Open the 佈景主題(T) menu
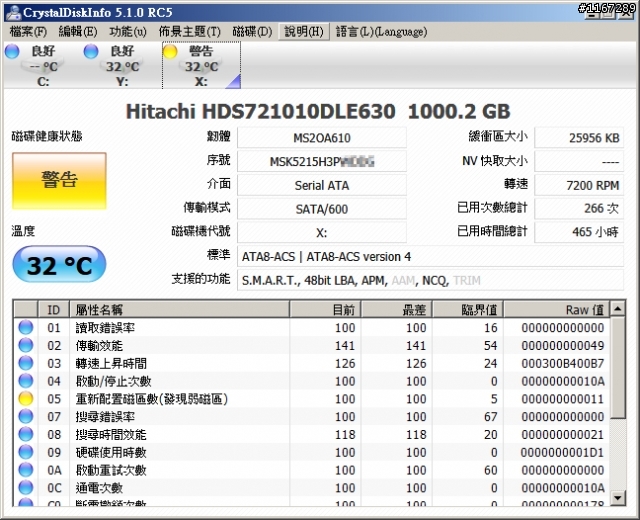Image resolution: width=640 pixels, height=520 pixels. point(189,31)
